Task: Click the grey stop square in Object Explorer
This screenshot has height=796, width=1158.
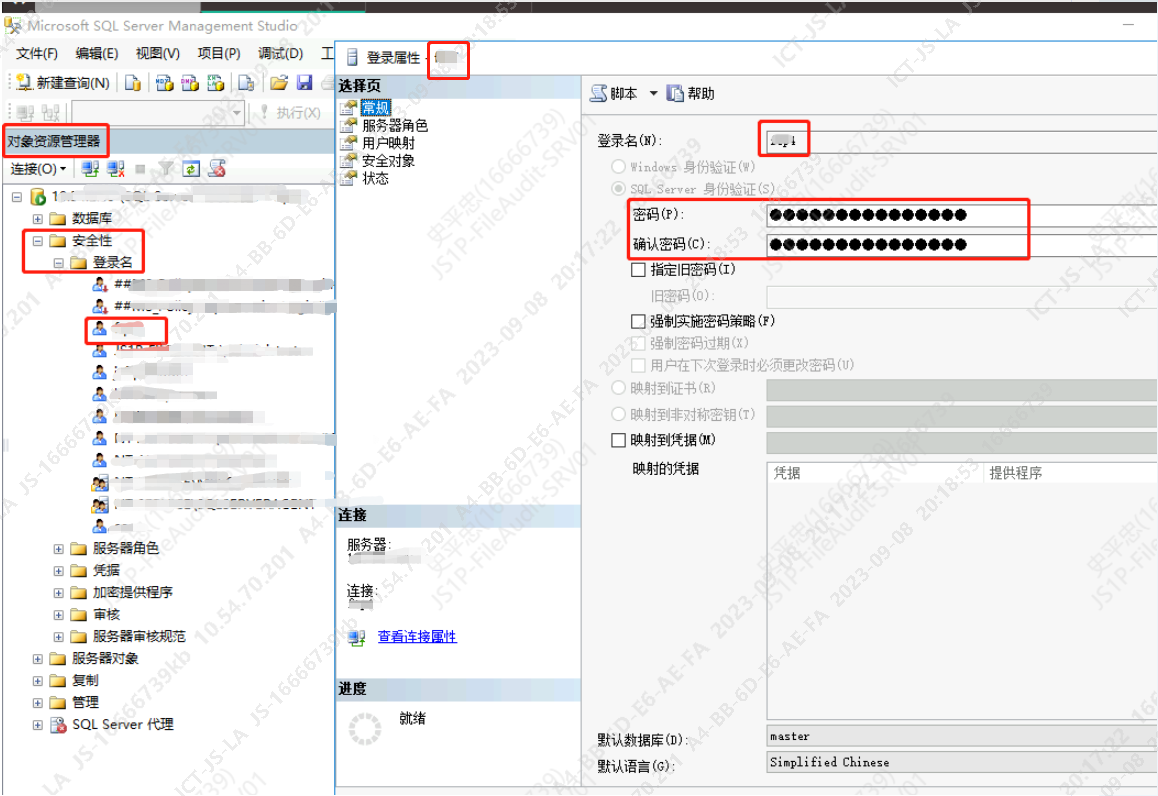Action: point(140,169)
